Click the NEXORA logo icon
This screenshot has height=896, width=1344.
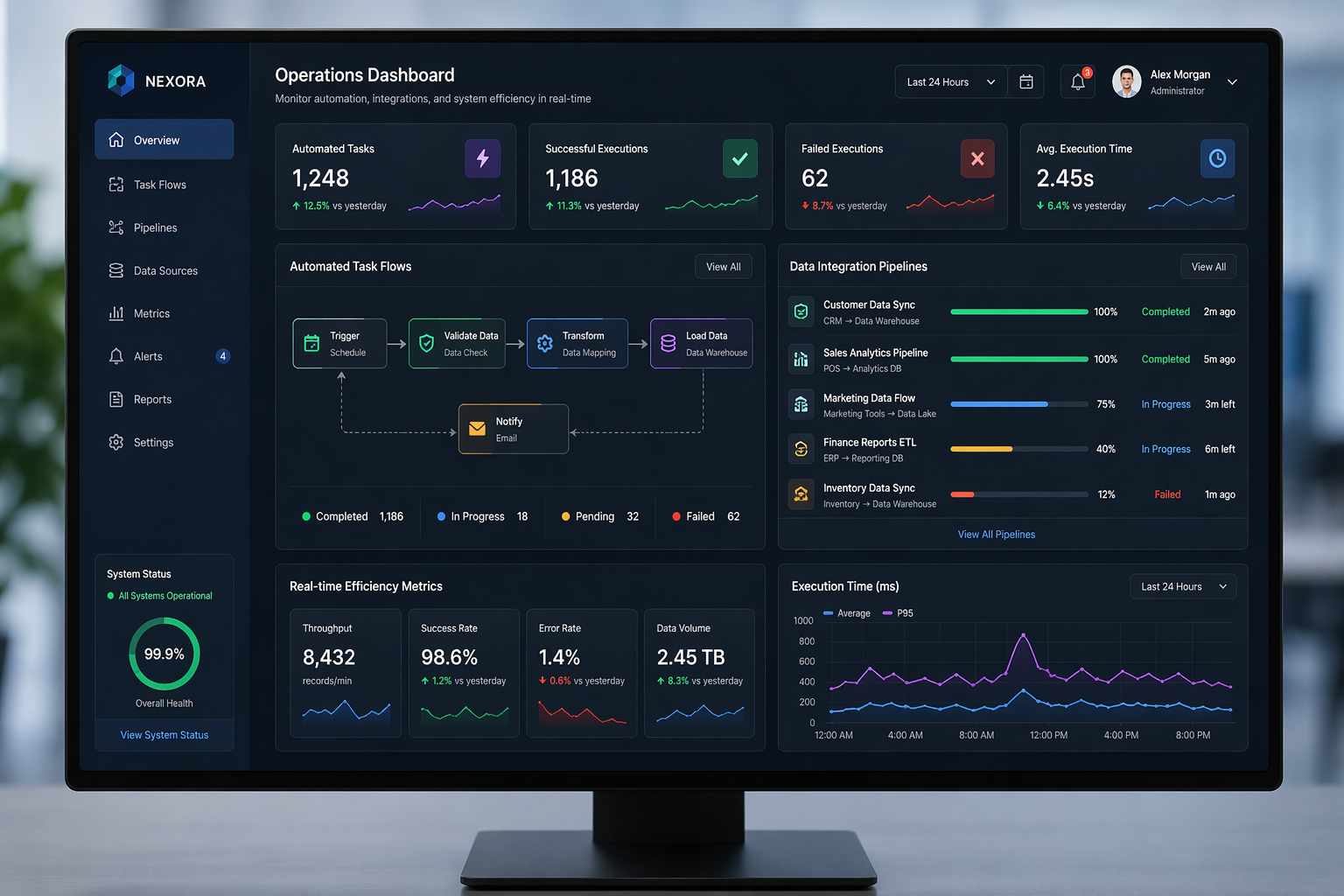(121, 80)
